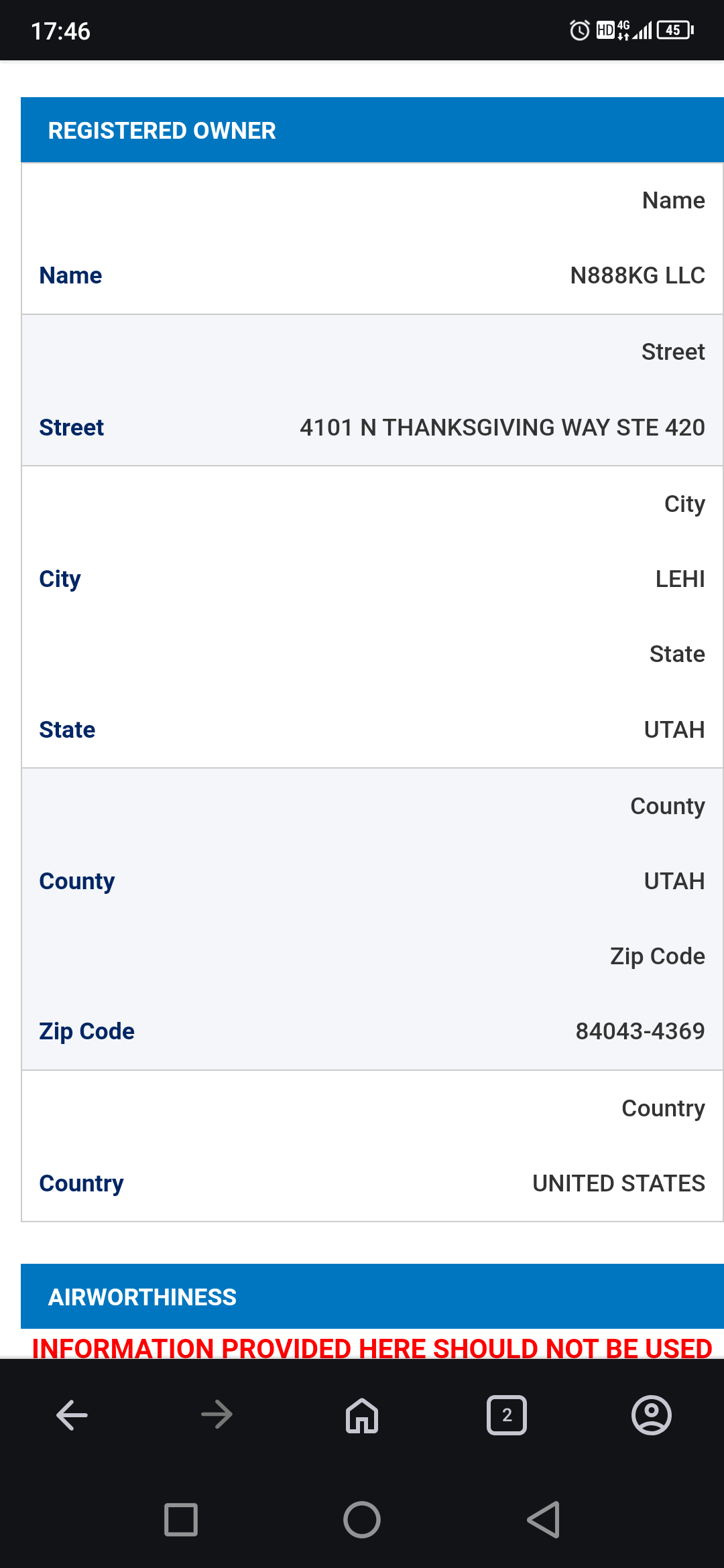
Task: Open the tab switcher showing 2 tabs
Action: tap(507, 1415)
